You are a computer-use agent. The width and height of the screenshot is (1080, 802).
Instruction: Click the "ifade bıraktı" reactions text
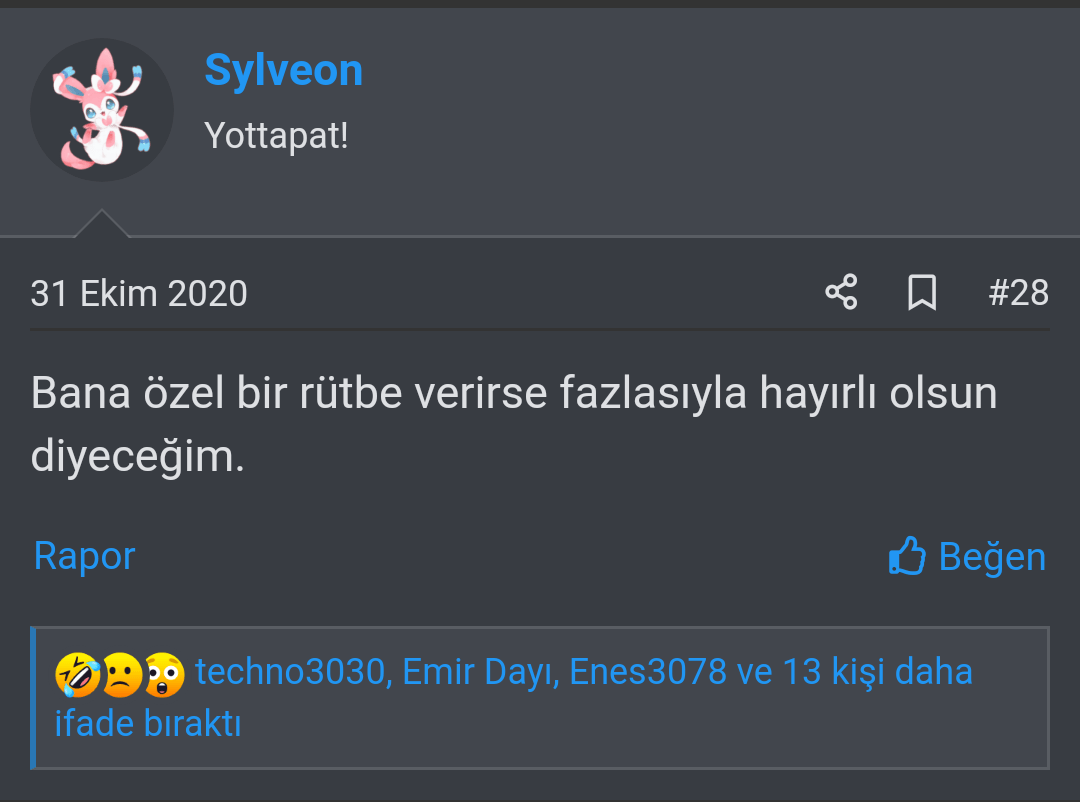tap(148, 722)
